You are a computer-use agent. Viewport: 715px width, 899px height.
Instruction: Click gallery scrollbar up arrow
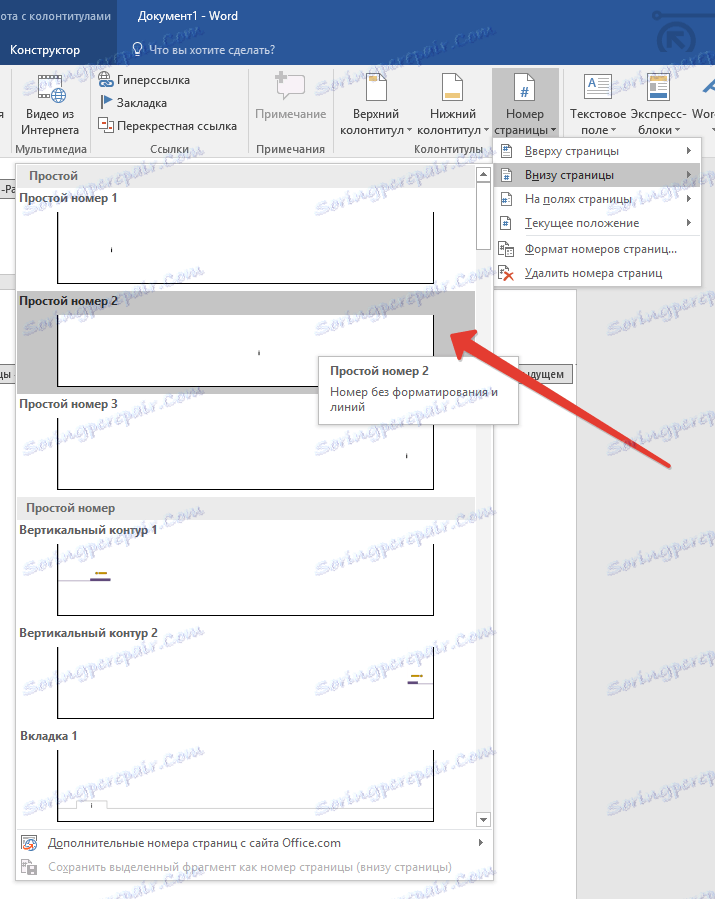tap(483, 174)
